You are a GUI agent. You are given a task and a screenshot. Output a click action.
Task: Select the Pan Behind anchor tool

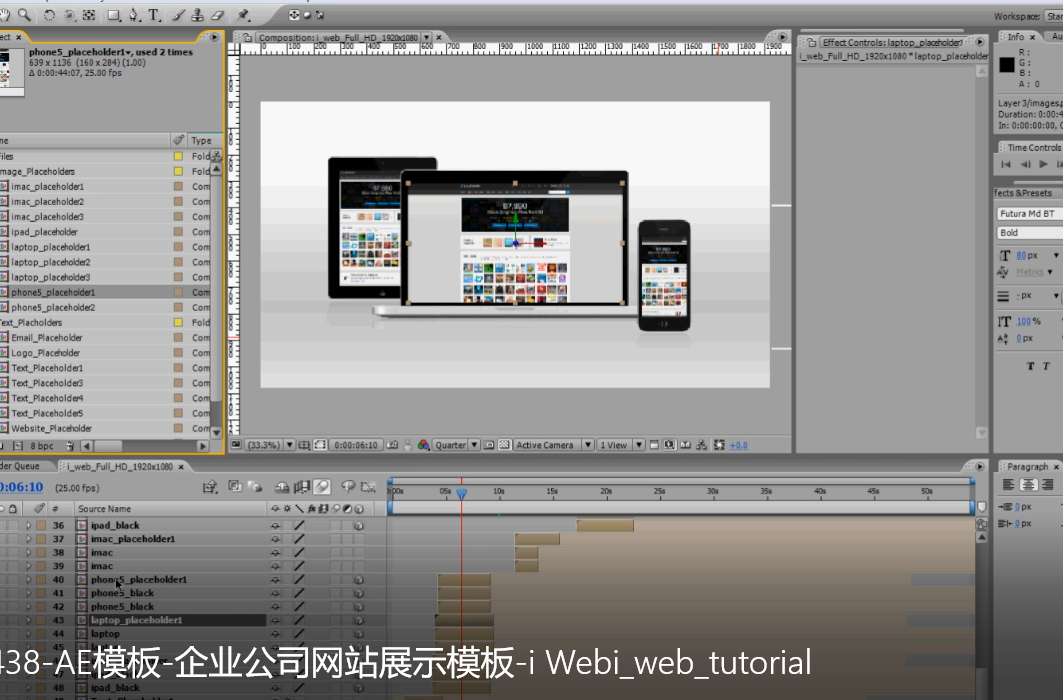click(x=89, y=15)
